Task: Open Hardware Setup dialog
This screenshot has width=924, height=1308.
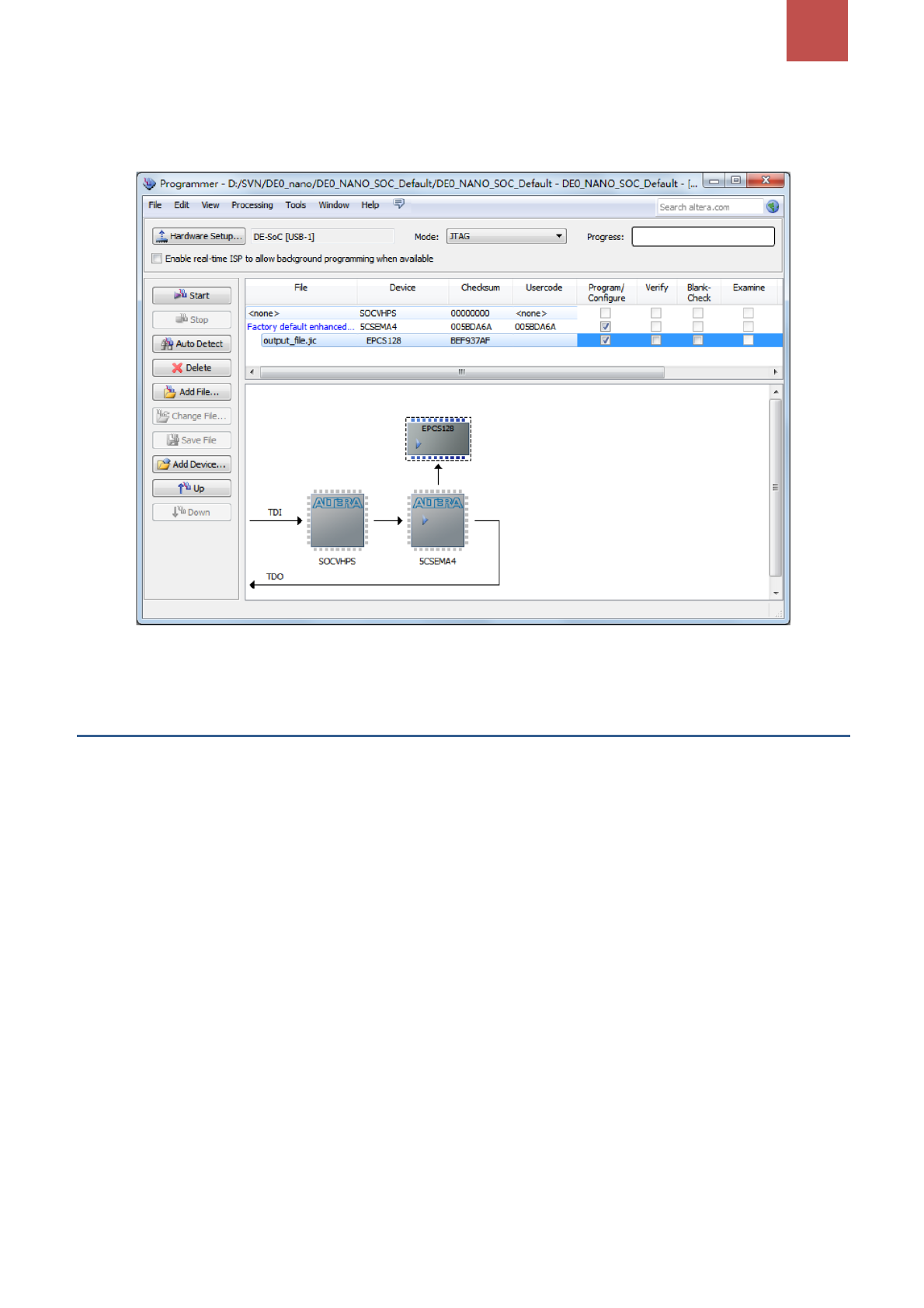Action: tap(199, 236)
